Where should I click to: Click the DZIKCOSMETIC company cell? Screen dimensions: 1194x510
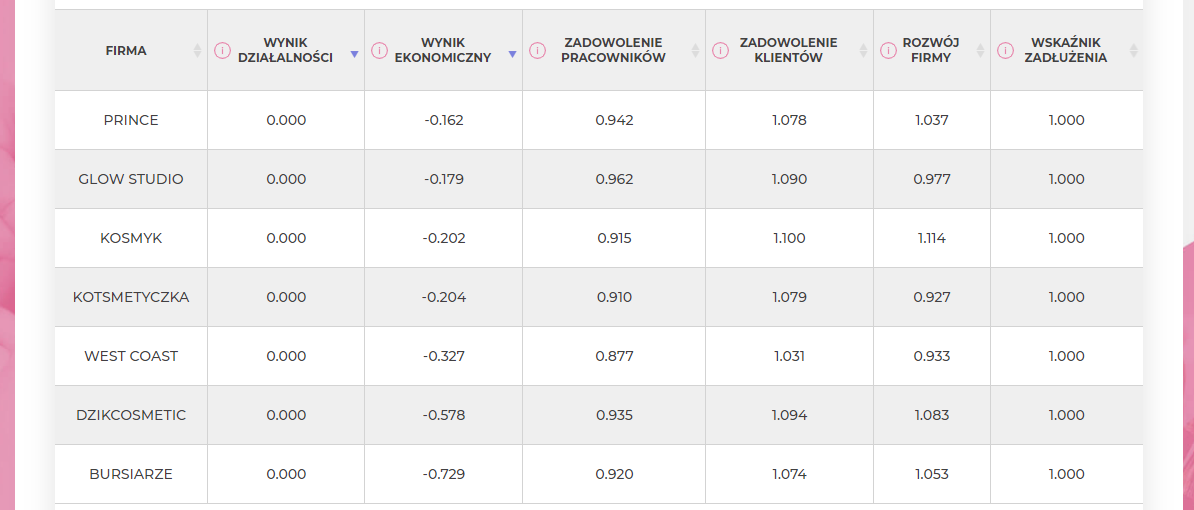coord(131,415)
